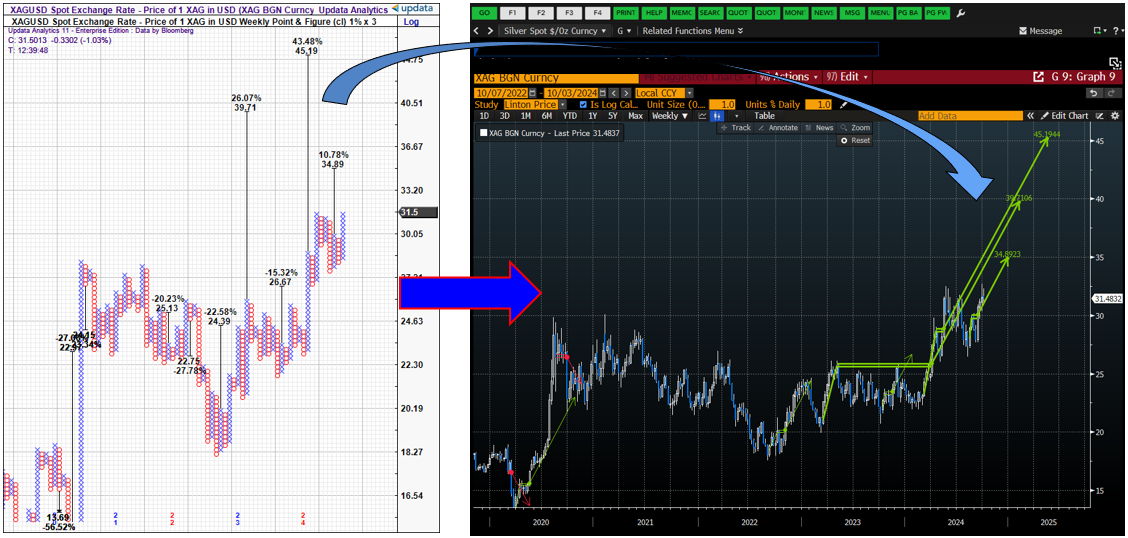Click the 45.1944 target label
The height and width of the screenshot is (538, 1128).
pyautogui.click(x=1047, y=134)
